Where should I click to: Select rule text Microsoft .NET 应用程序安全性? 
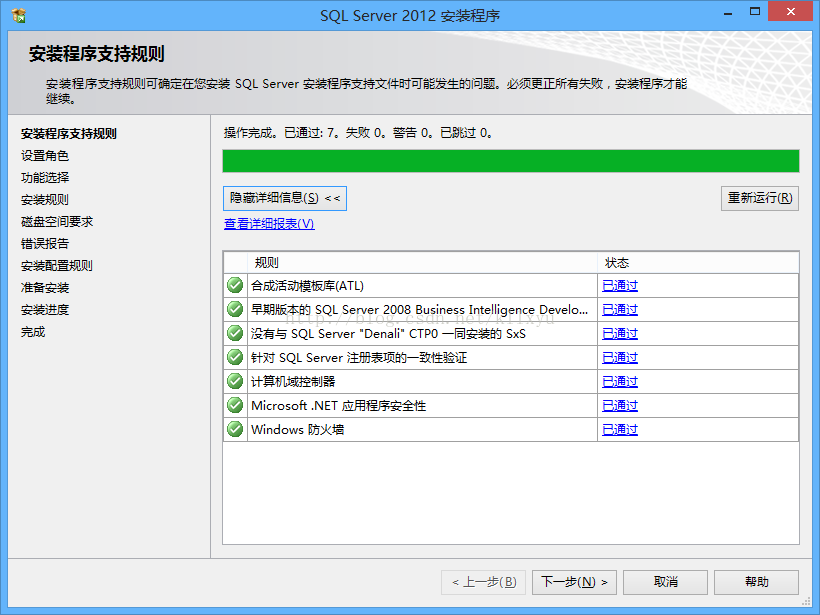339,406
